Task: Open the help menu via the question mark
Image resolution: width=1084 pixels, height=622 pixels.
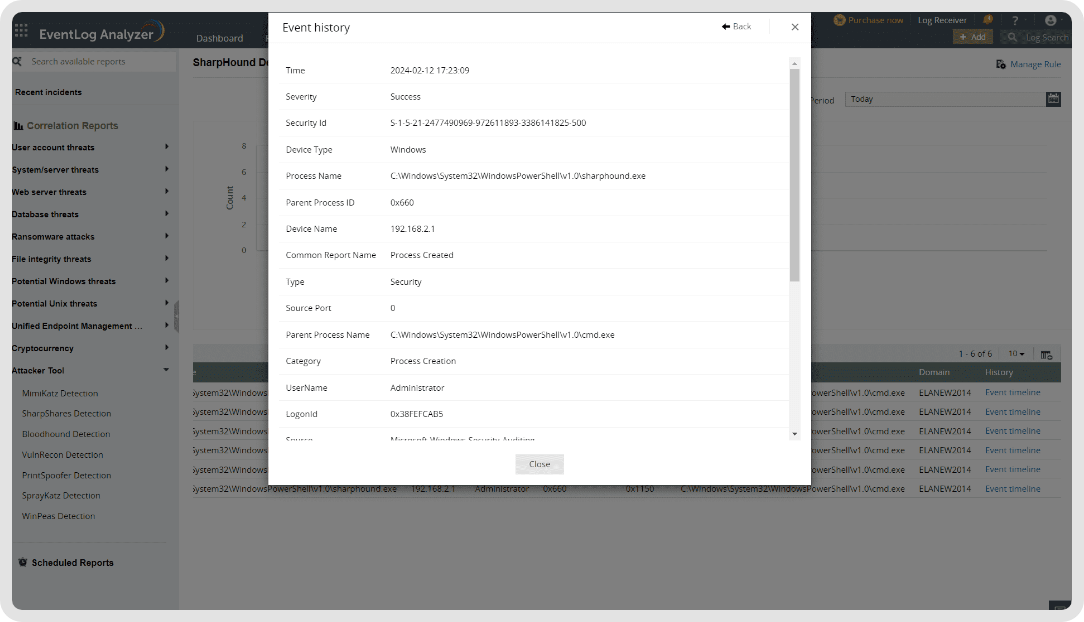Action: (x=1016, y=19)
